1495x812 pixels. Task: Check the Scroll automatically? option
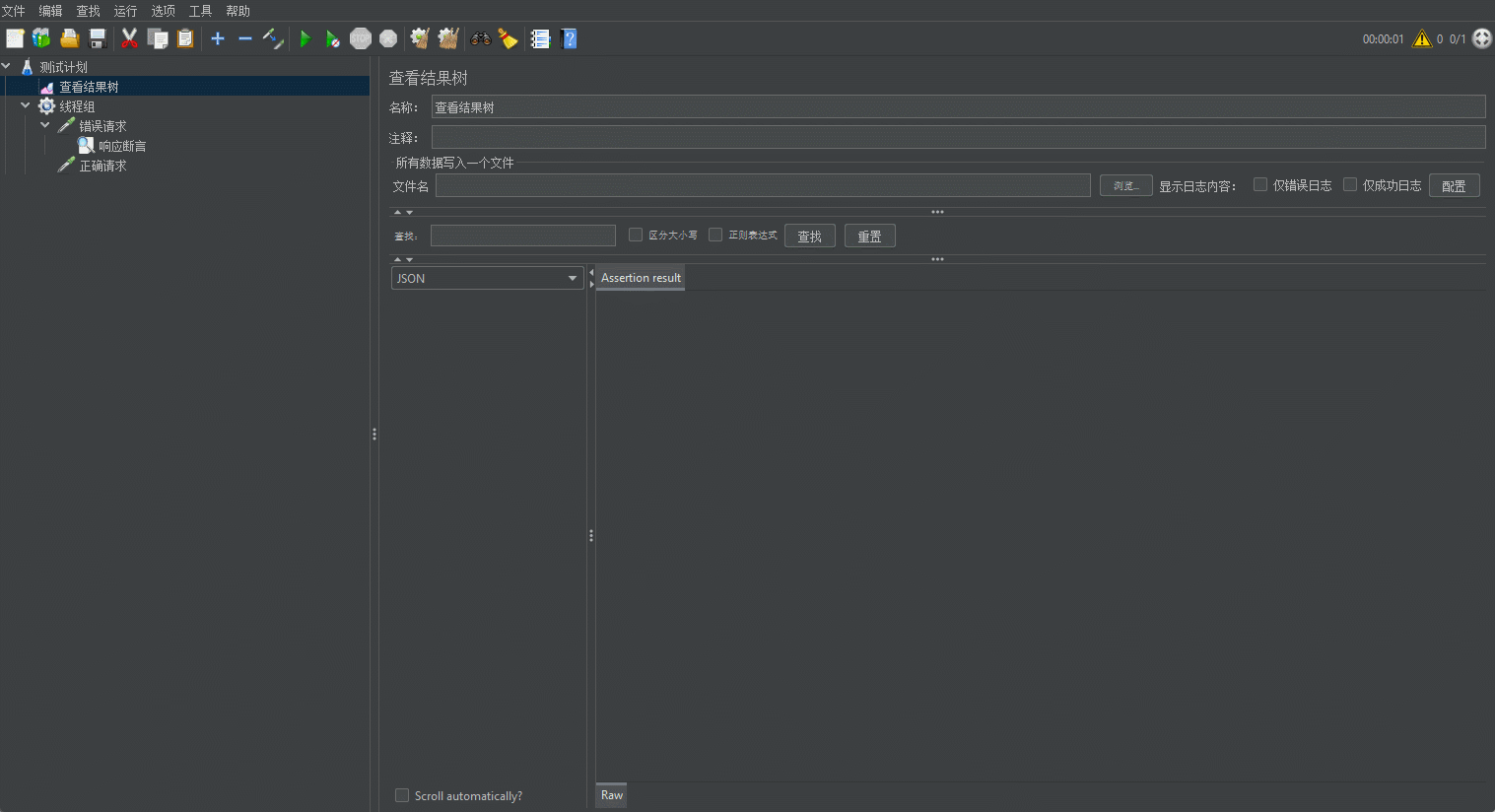pos(402,795)
